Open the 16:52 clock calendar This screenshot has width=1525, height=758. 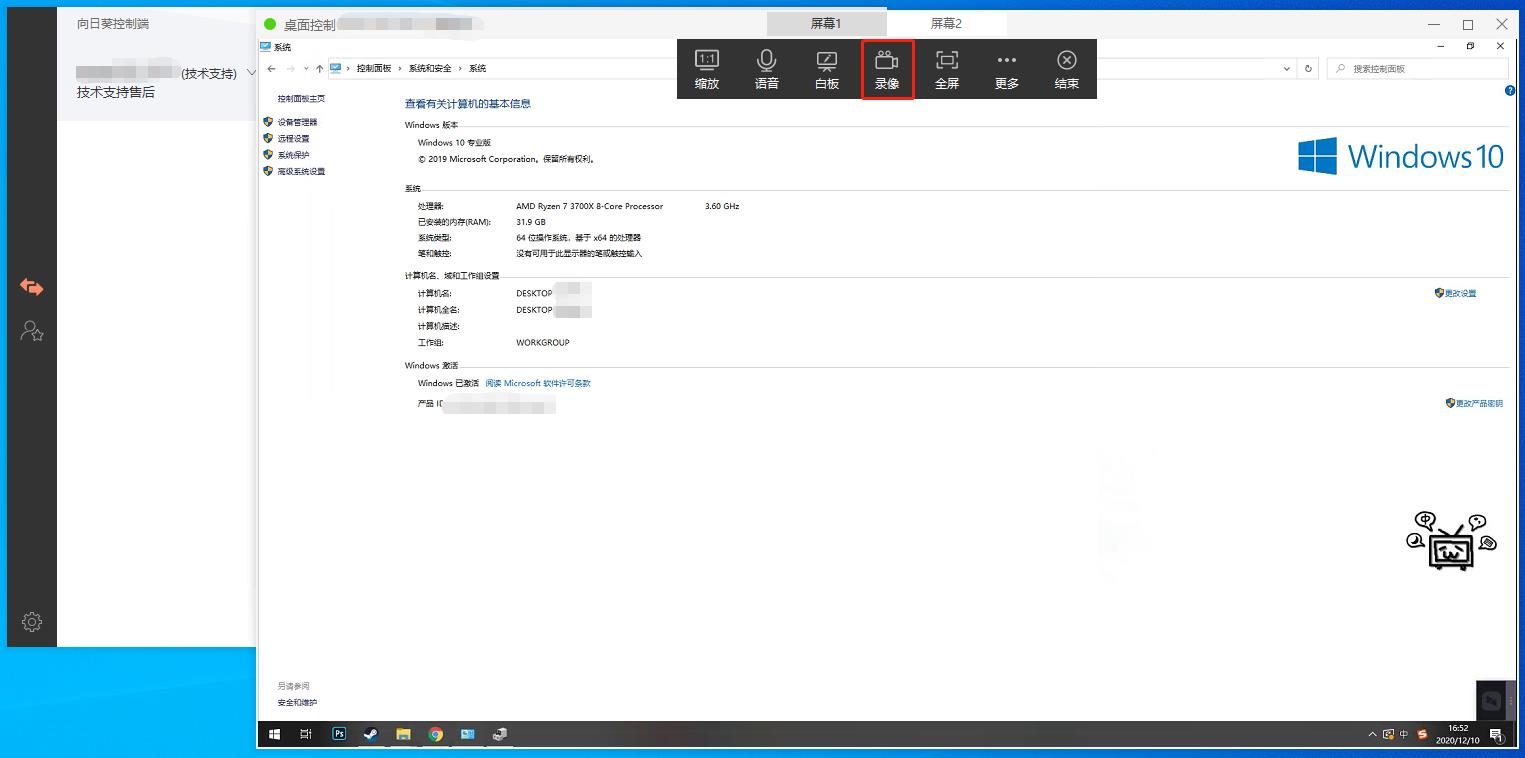(1458, 734)
